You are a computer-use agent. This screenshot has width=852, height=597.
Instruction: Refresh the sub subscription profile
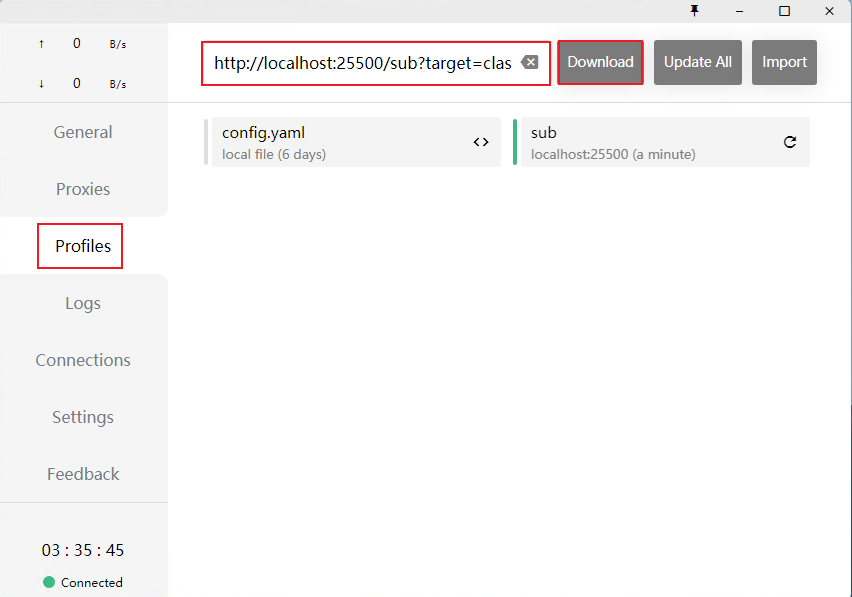click(x=789, y=142)
